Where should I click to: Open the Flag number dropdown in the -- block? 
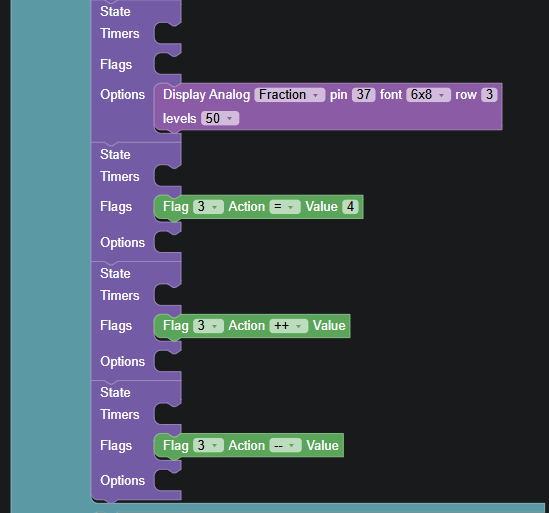tap(208, 446)
